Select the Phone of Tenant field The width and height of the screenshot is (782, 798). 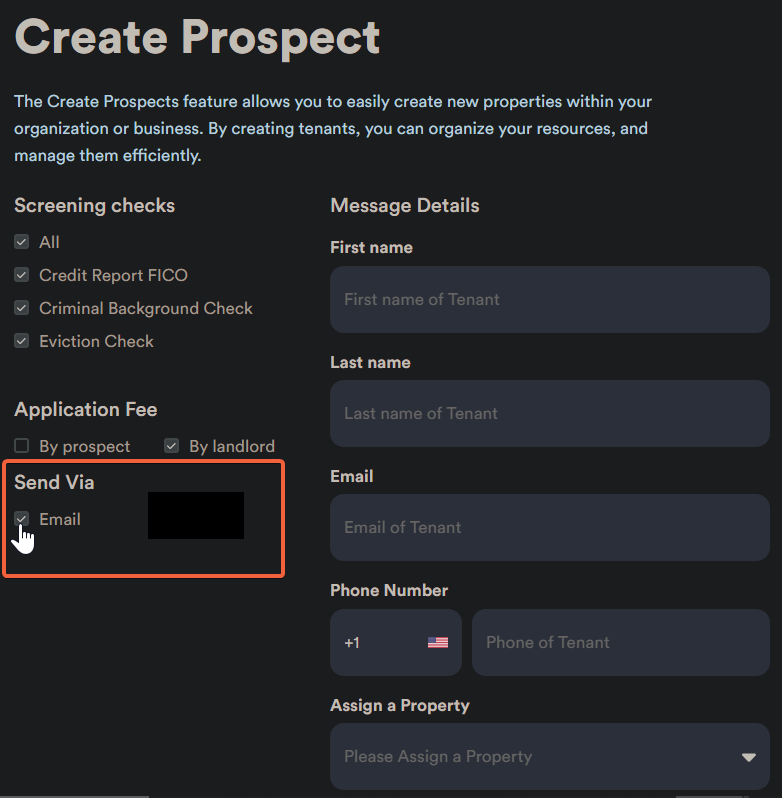pyautogui.click(x=620, y=642)
